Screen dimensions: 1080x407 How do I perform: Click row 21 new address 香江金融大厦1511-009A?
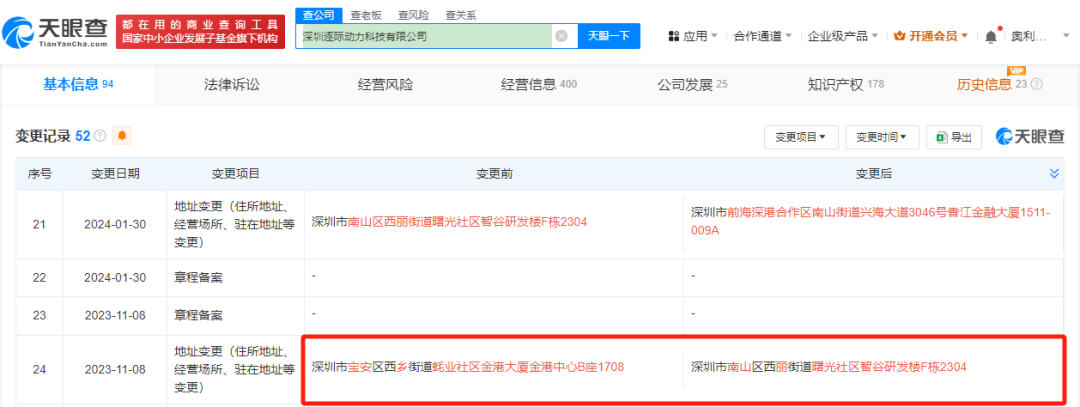(871, 222)
